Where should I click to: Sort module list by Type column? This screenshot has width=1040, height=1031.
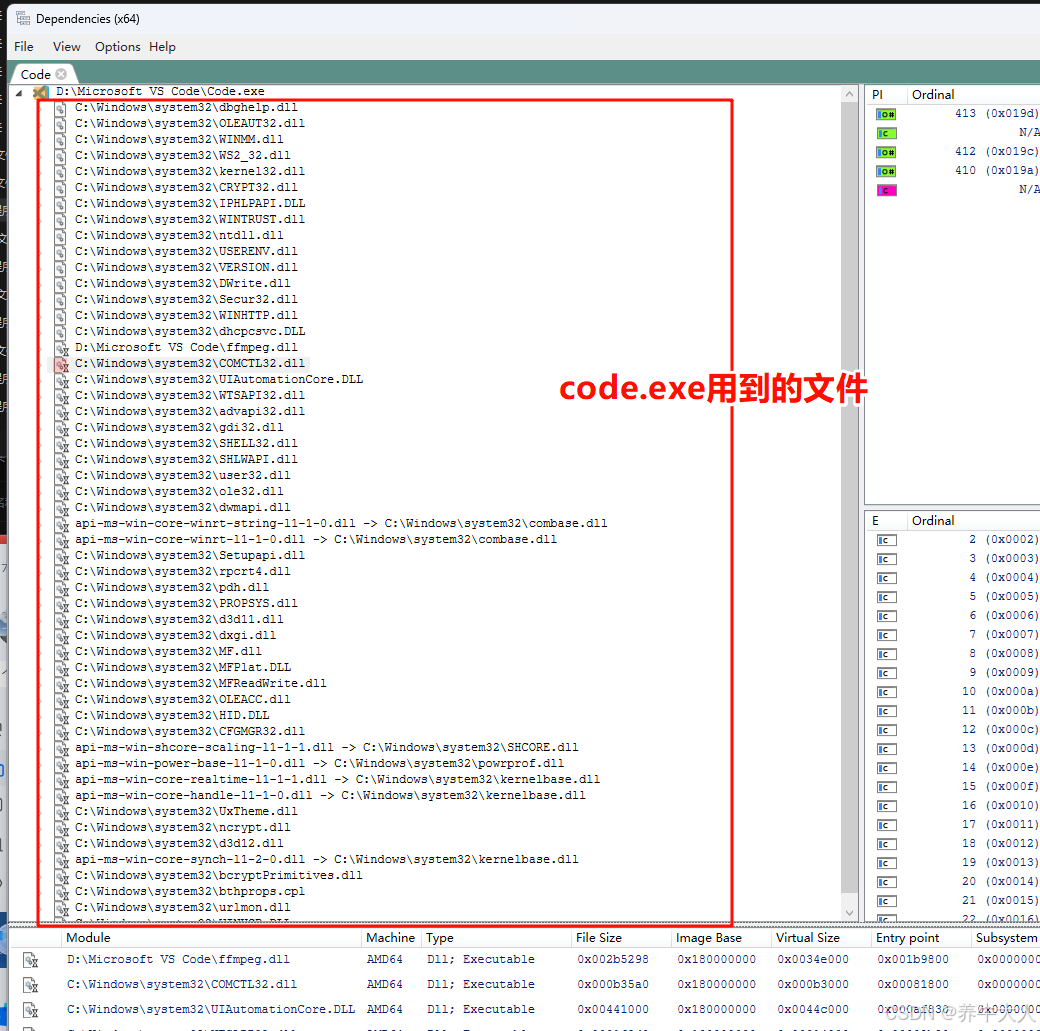(496, 937)
